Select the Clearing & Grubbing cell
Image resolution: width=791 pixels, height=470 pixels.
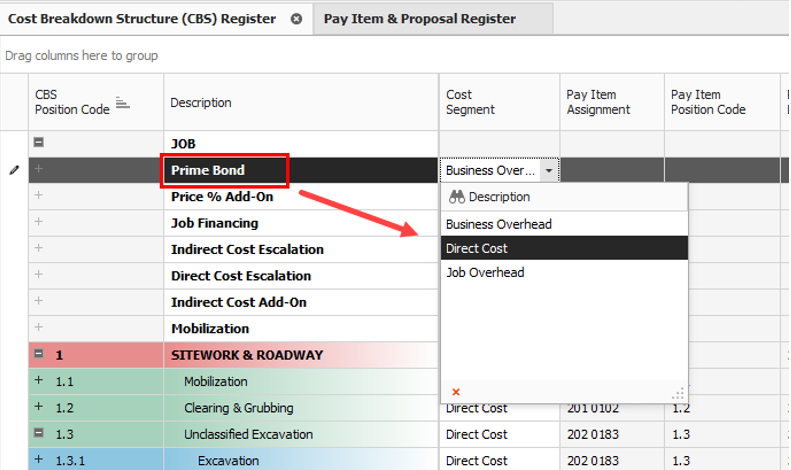[301, 407]
